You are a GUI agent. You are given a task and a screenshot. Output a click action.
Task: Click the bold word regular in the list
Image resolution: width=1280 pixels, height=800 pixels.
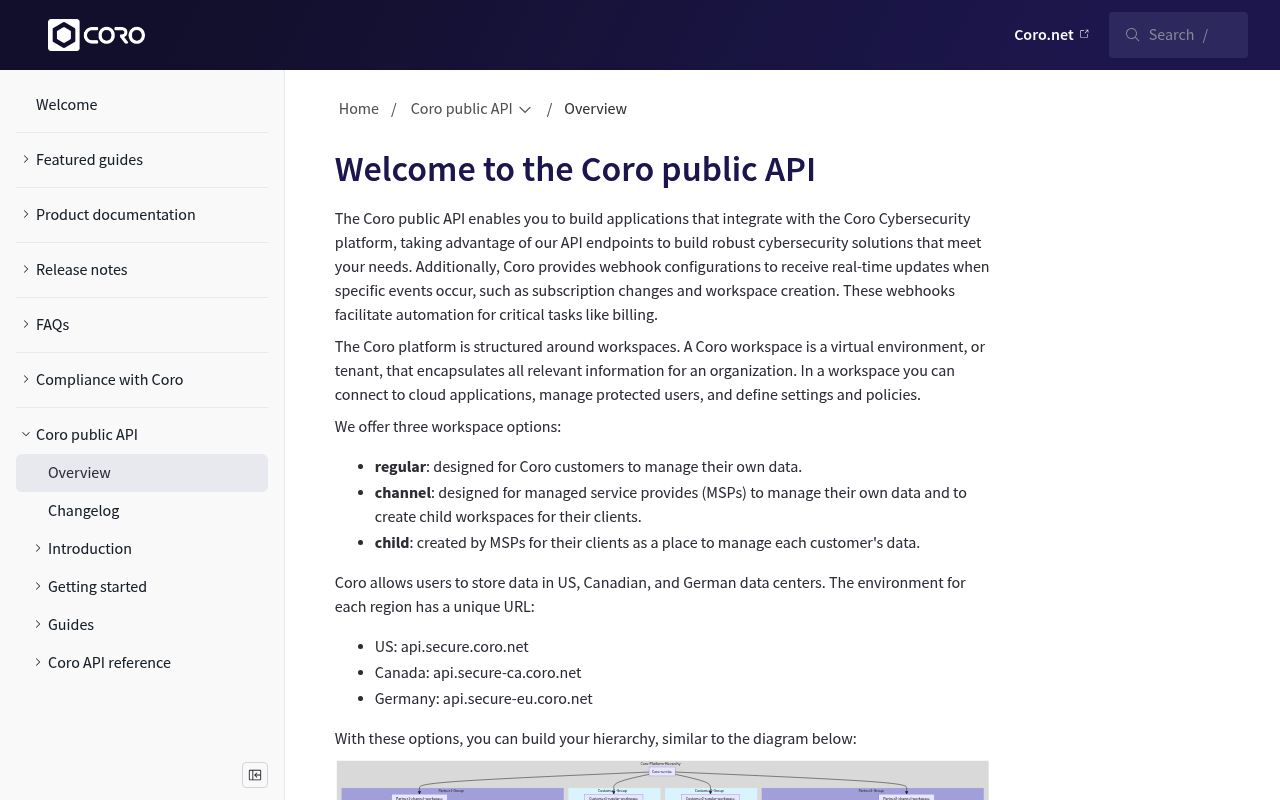point(400,467)
